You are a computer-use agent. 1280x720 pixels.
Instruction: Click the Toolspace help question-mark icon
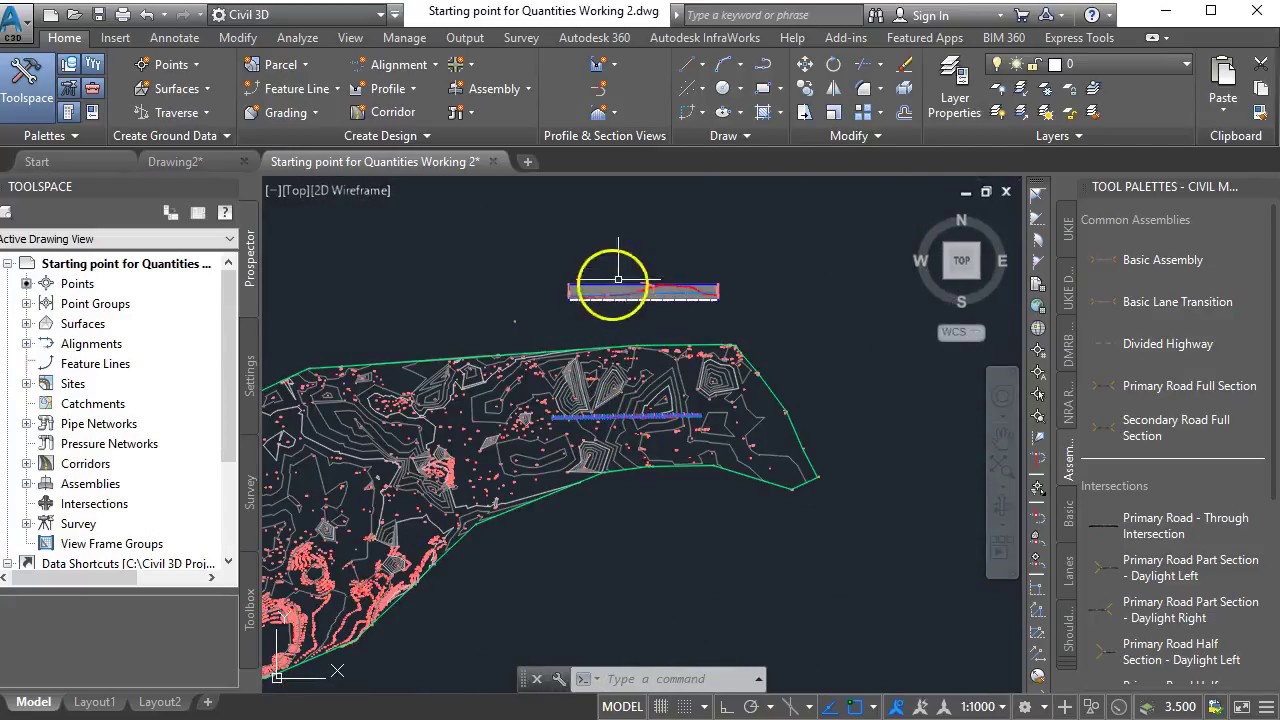(225, 212)
